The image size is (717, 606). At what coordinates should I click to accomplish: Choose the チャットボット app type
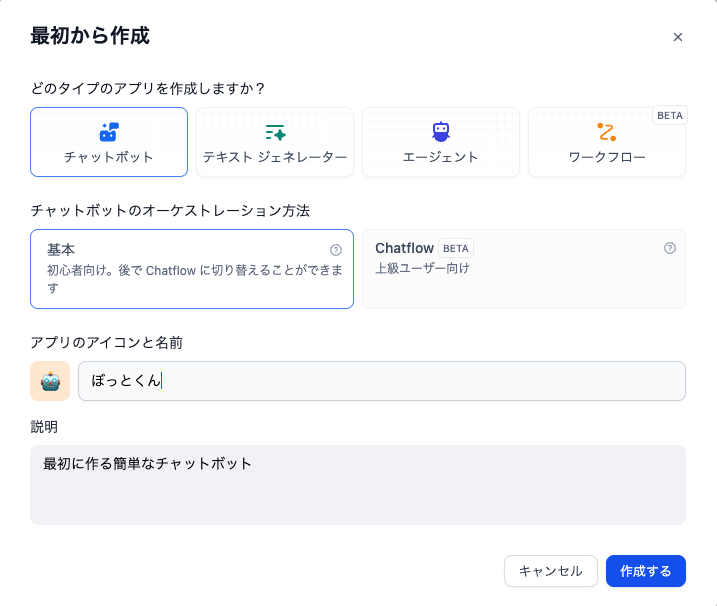109,142
